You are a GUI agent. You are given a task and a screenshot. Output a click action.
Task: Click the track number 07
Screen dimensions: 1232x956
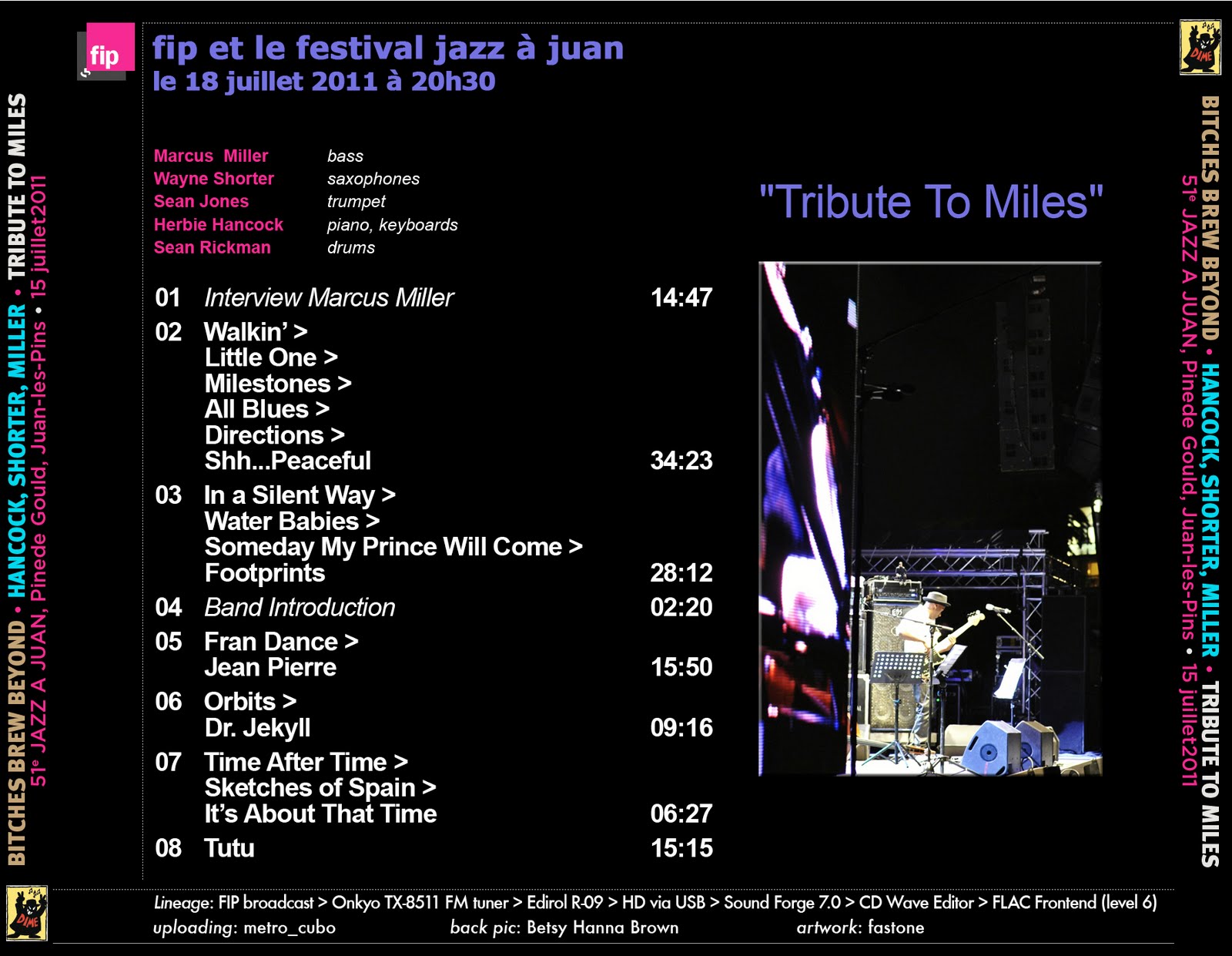point(169,763)
